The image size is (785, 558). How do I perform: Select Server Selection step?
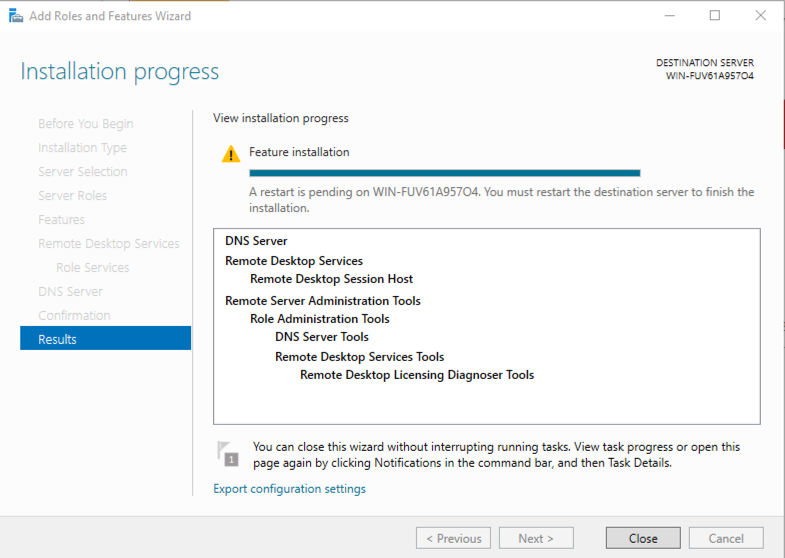(x=83, y=172)
